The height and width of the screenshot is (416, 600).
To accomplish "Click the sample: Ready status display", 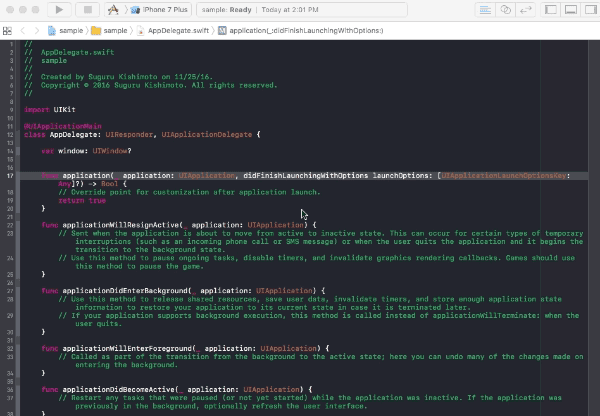I will pyautogui.click(x=227, y=10).
